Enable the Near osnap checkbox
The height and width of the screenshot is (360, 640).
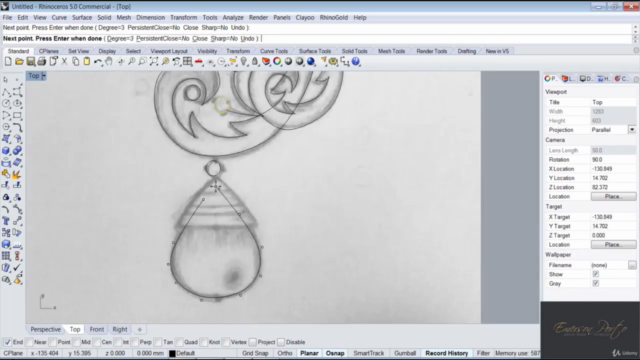[x=29, y=342]
